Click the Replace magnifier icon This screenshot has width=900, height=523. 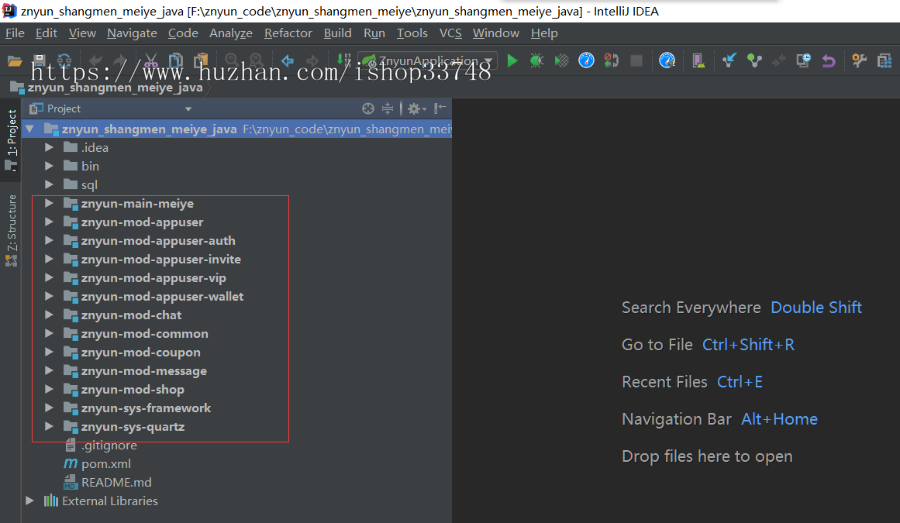click(x=257, y=61)
